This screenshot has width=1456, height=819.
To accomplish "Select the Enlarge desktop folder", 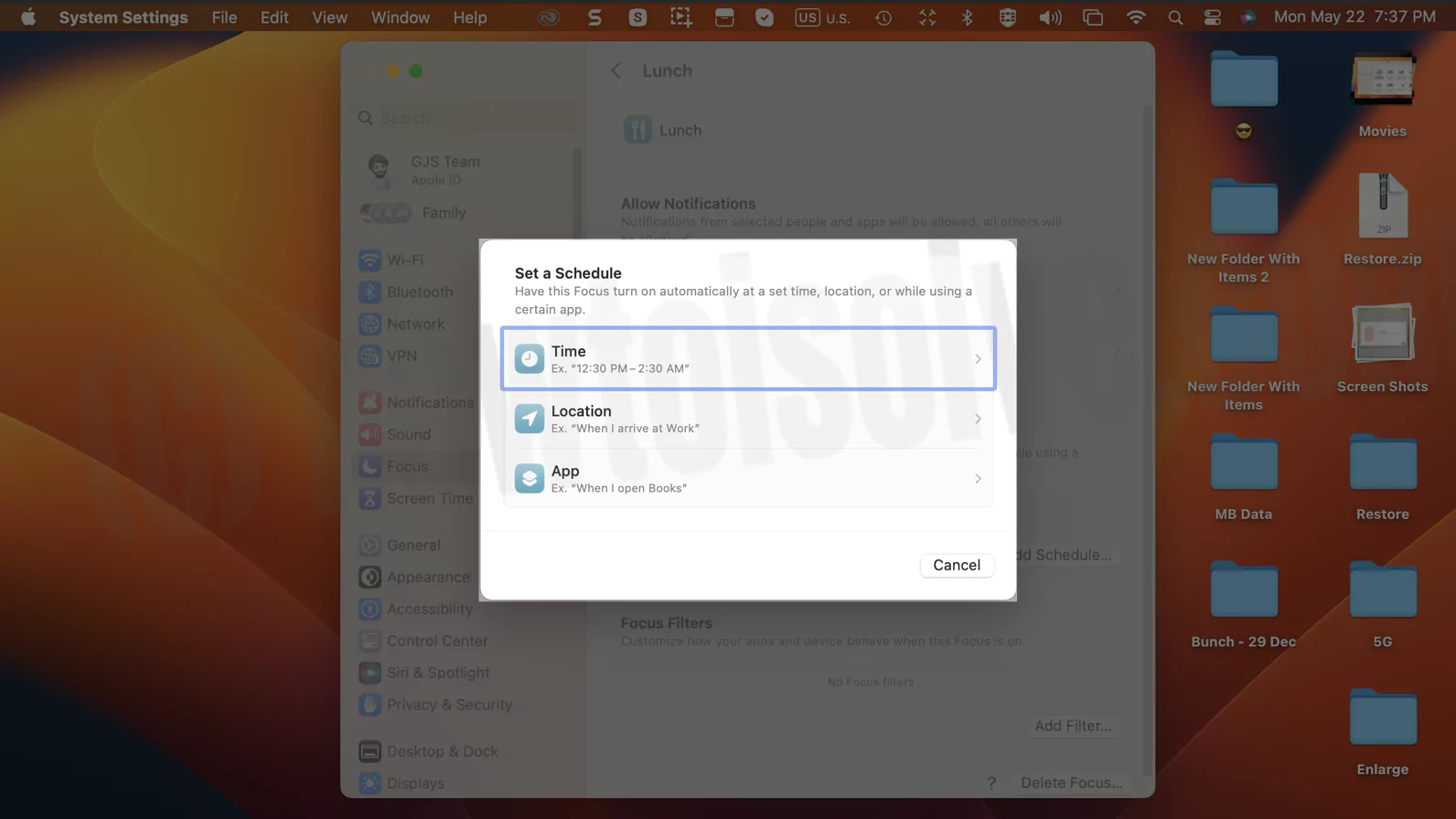I will tap(1382, 733).
